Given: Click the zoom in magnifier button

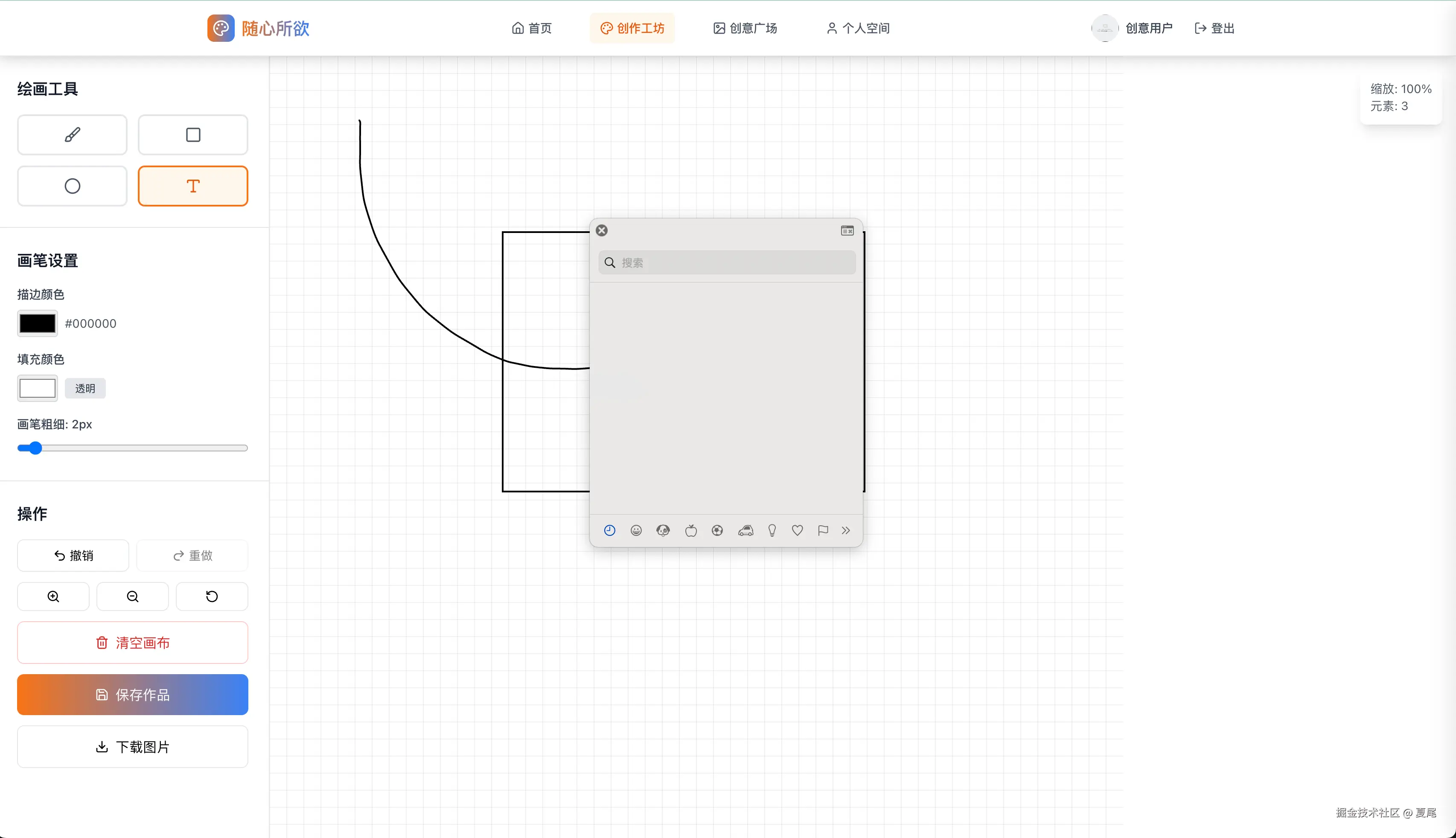Looking at the screenshot, I should click(x=53, y=596).
